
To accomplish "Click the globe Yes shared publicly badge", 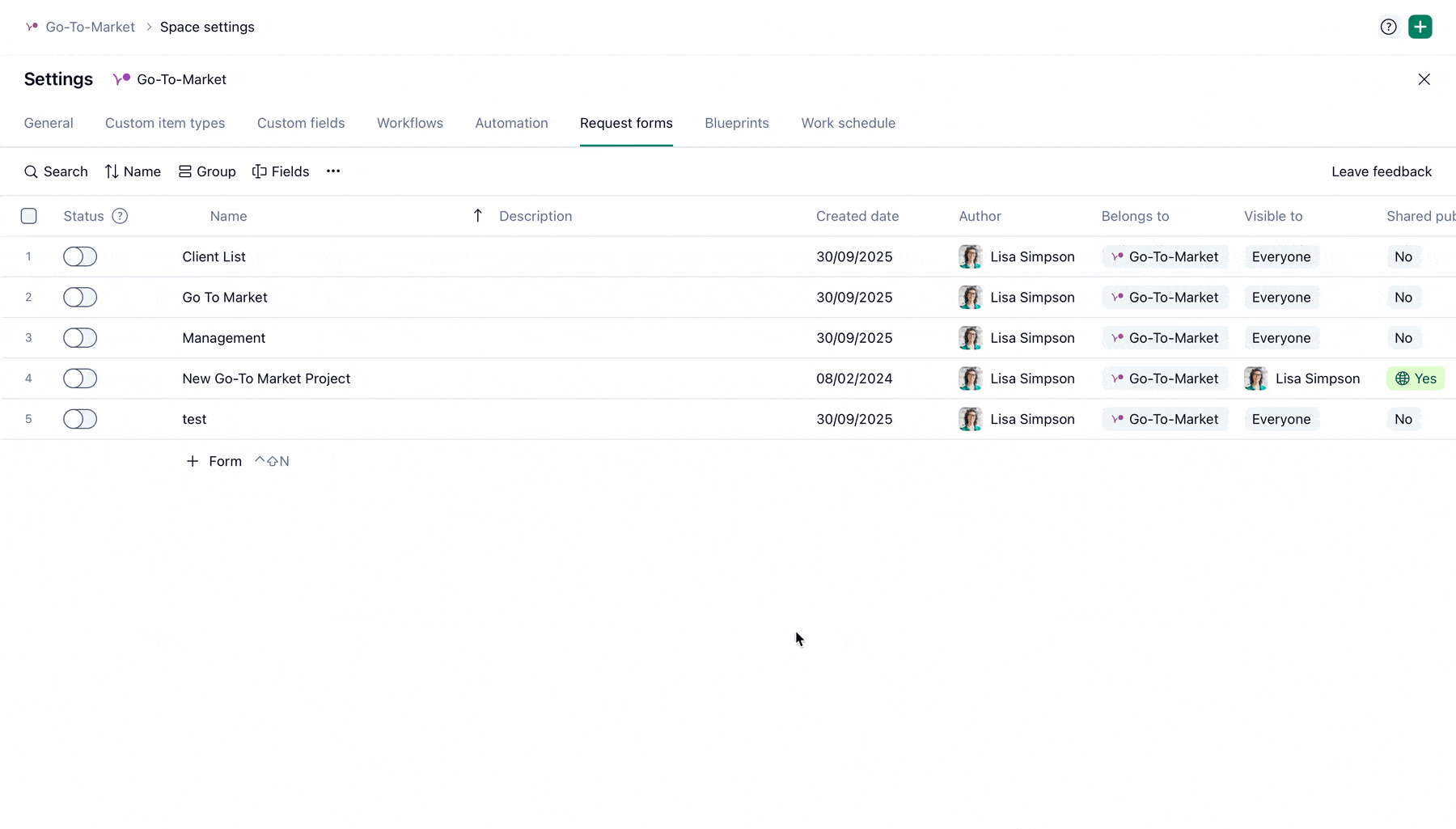I will pyautogui.click(x=1415, y=379).
